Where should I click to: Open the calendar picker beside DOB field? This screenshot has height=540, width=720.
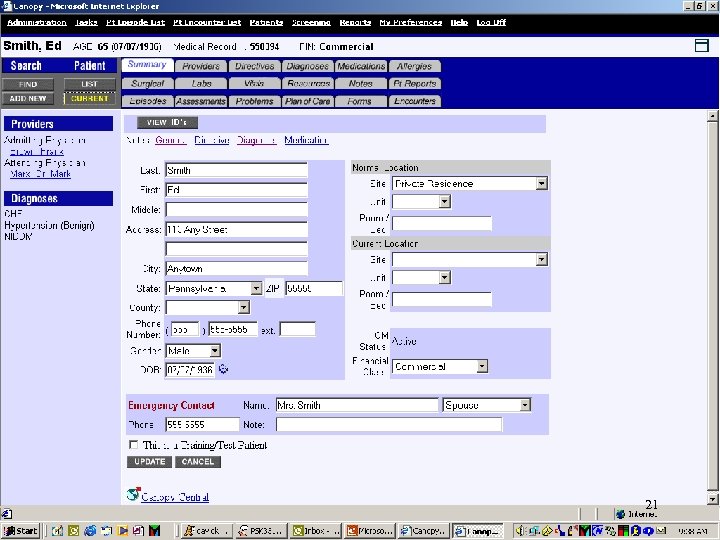coord(223,369)
